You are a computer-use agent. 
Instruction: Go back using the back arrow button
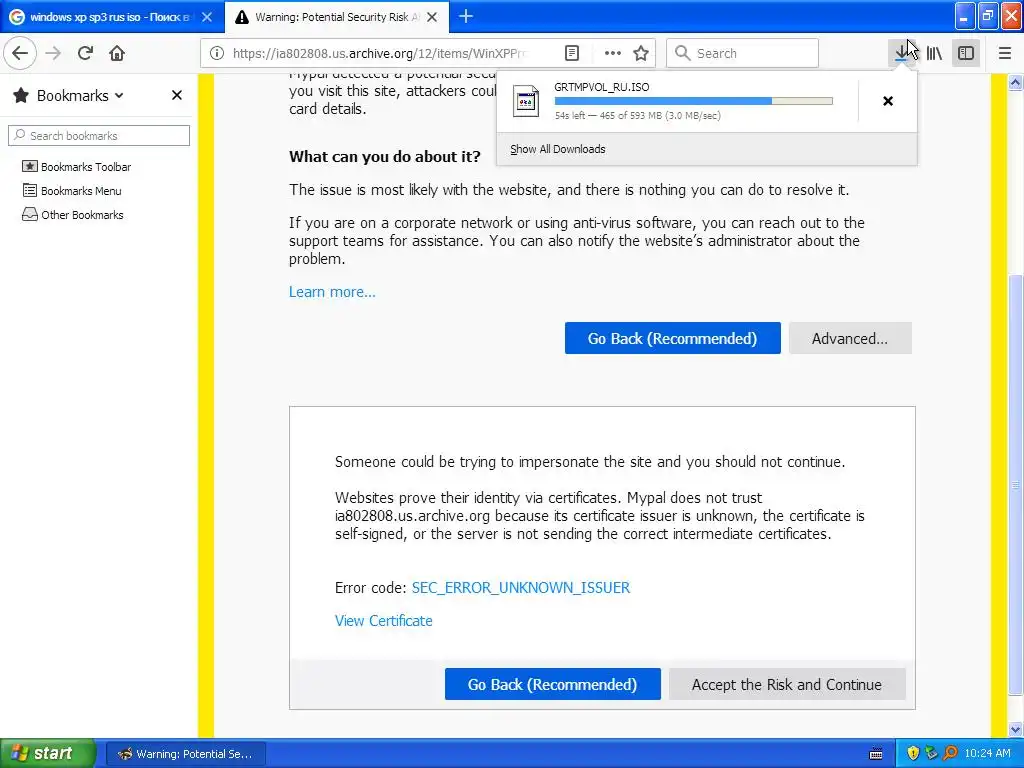click(20, 53)
